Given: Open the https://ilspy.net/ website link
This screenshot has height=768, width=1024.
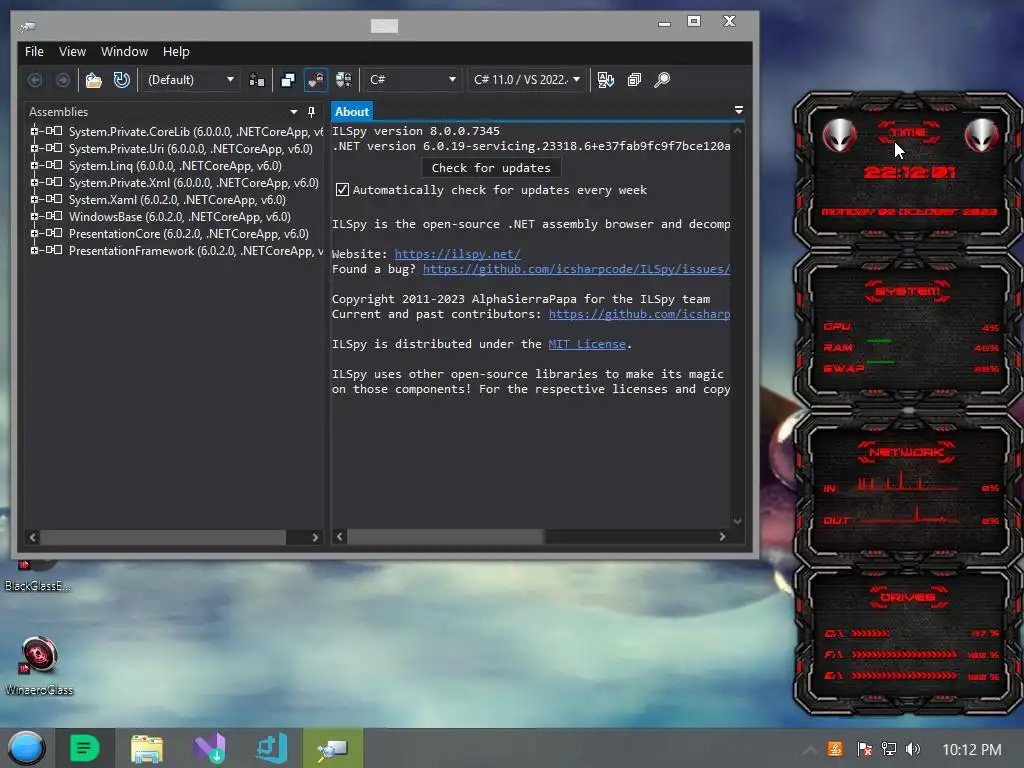Looking at the screenshot, I should tap(457, 254).
